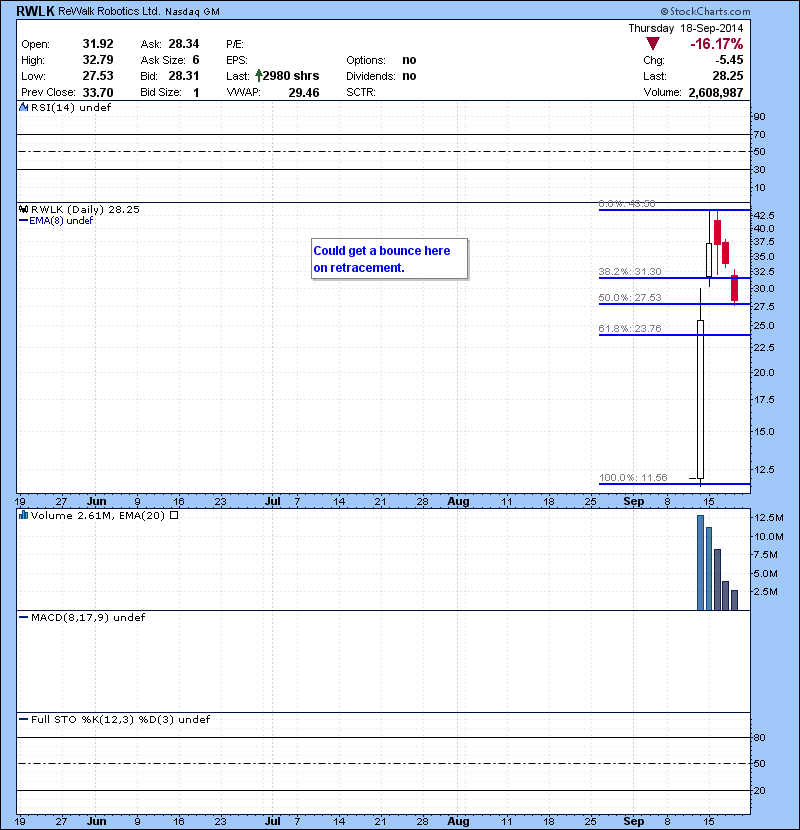Screen dimensions: 800x830
Task: Click the MACD(8,17,9) legend line marker
Action: point(25,618)
